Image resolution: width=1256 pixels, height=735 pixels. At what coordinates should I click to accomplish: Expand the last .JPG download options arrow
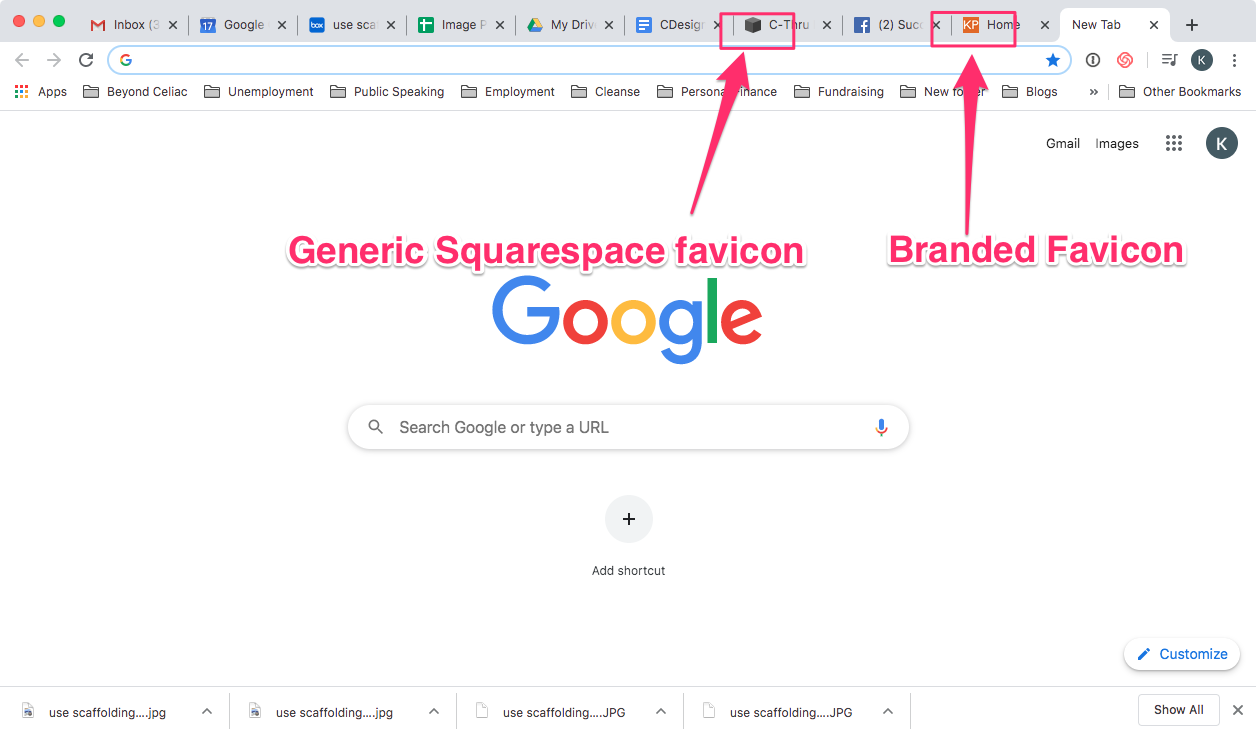pos(888,711)
